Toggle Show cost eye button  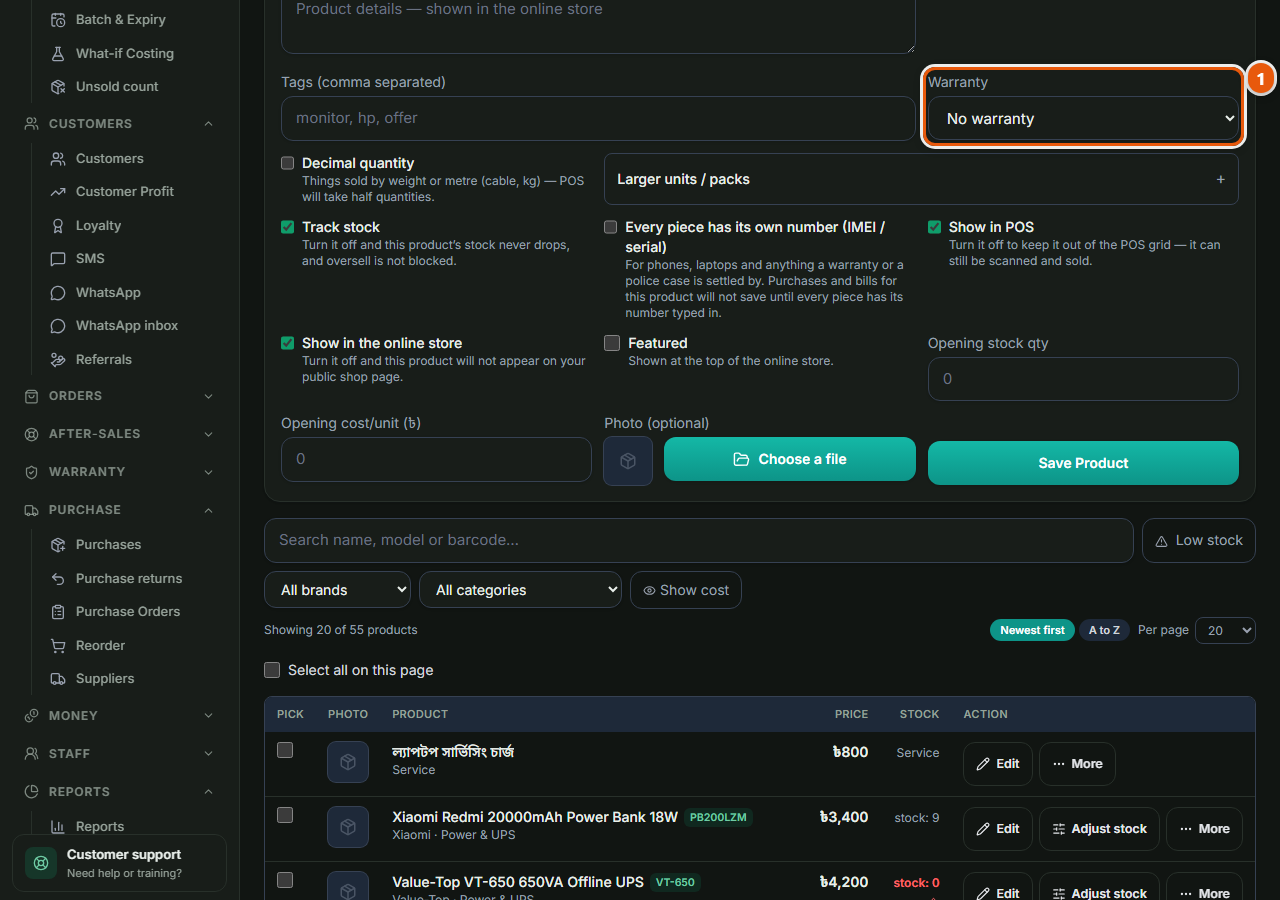tap(686, 590)
